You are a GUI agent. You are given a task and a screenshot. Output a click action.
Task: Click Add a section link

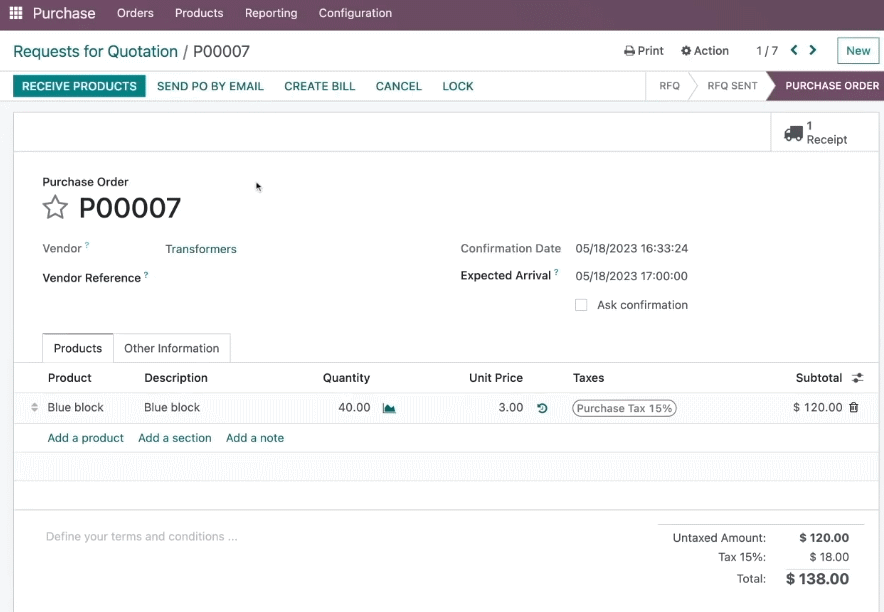[175, 438]
